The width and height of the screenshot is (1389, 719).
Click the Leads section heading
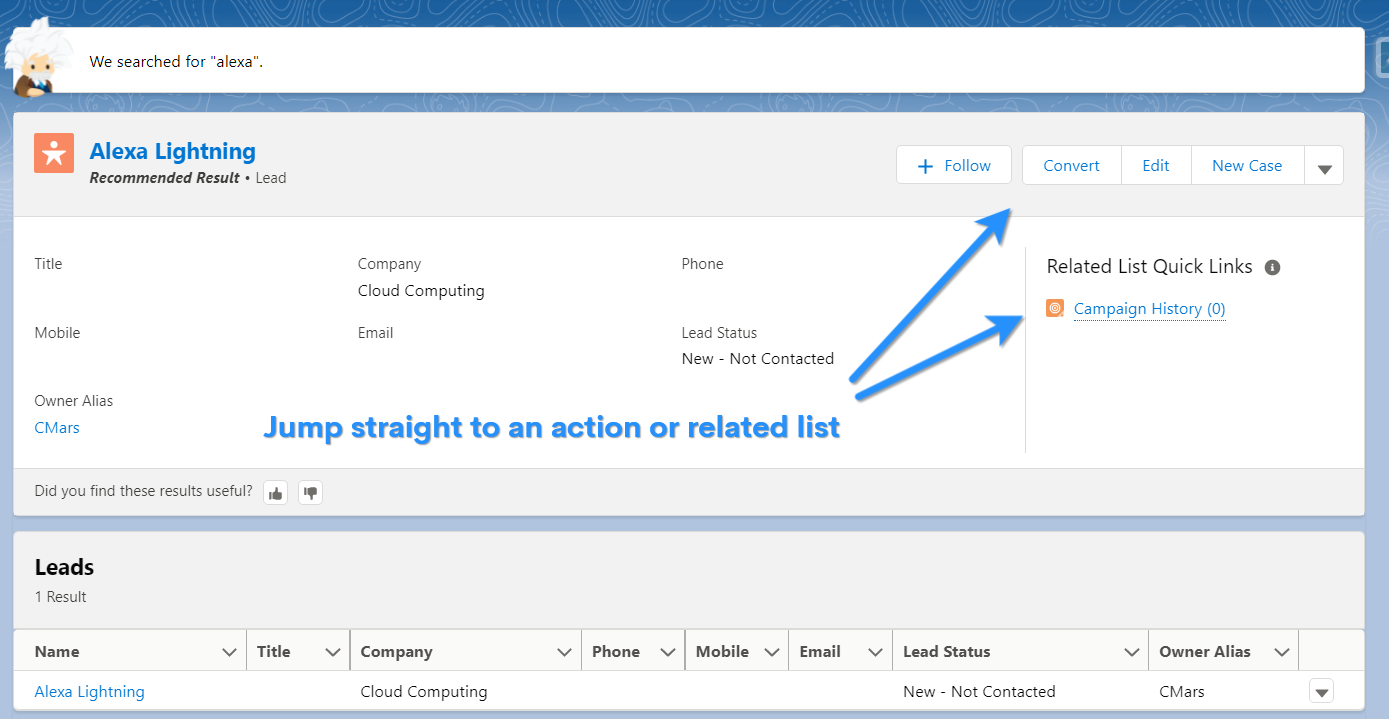[x=64, y=567]
